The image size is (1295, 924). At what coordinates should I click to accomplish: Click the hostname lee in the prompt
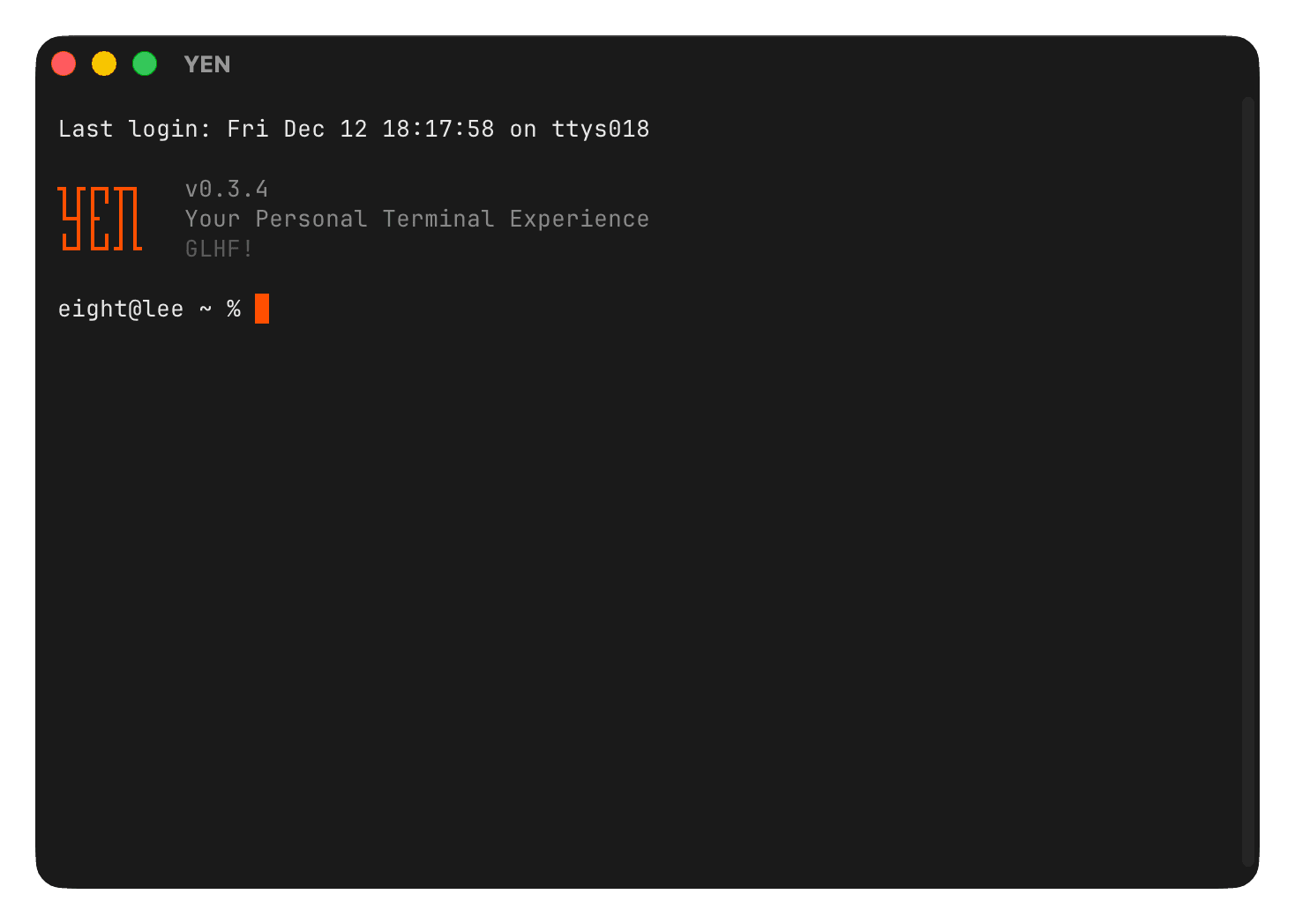coord(163,309)
